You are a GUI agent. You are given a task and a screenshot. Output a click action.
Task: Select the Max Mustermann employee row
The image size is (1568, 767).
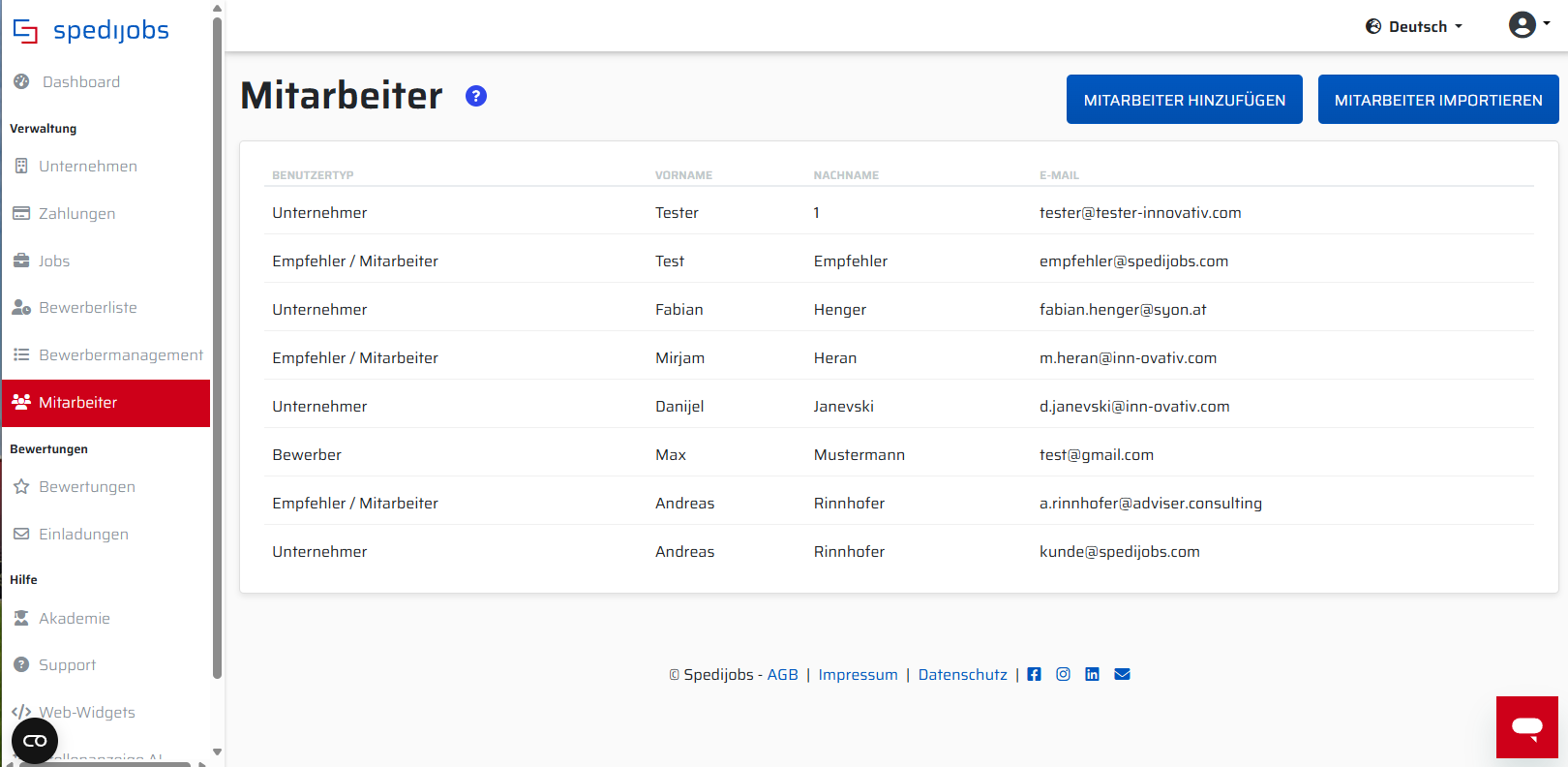898,455
